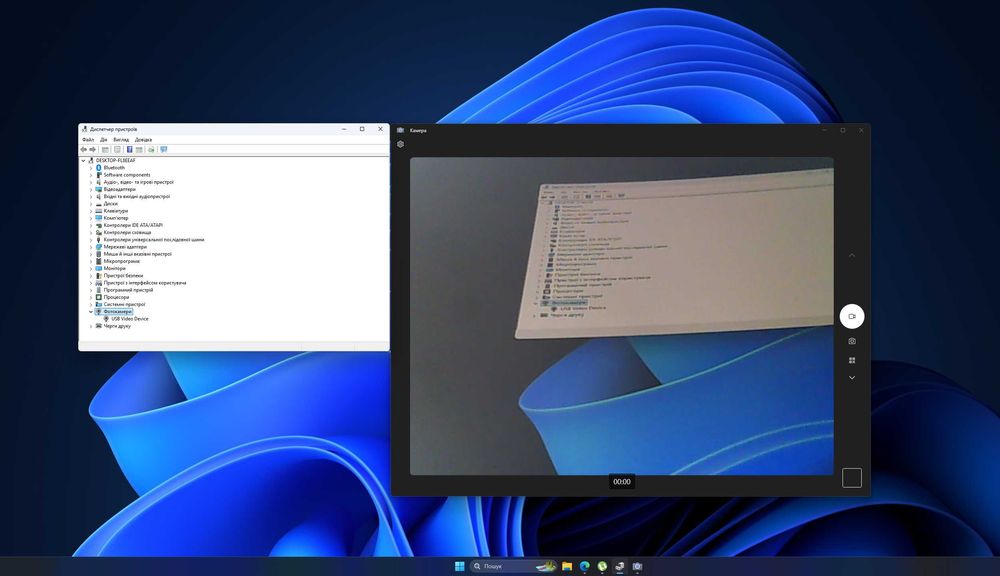Click the Camera live preview area
Viewport: 1000px width, 576px height.
point(622,316)
